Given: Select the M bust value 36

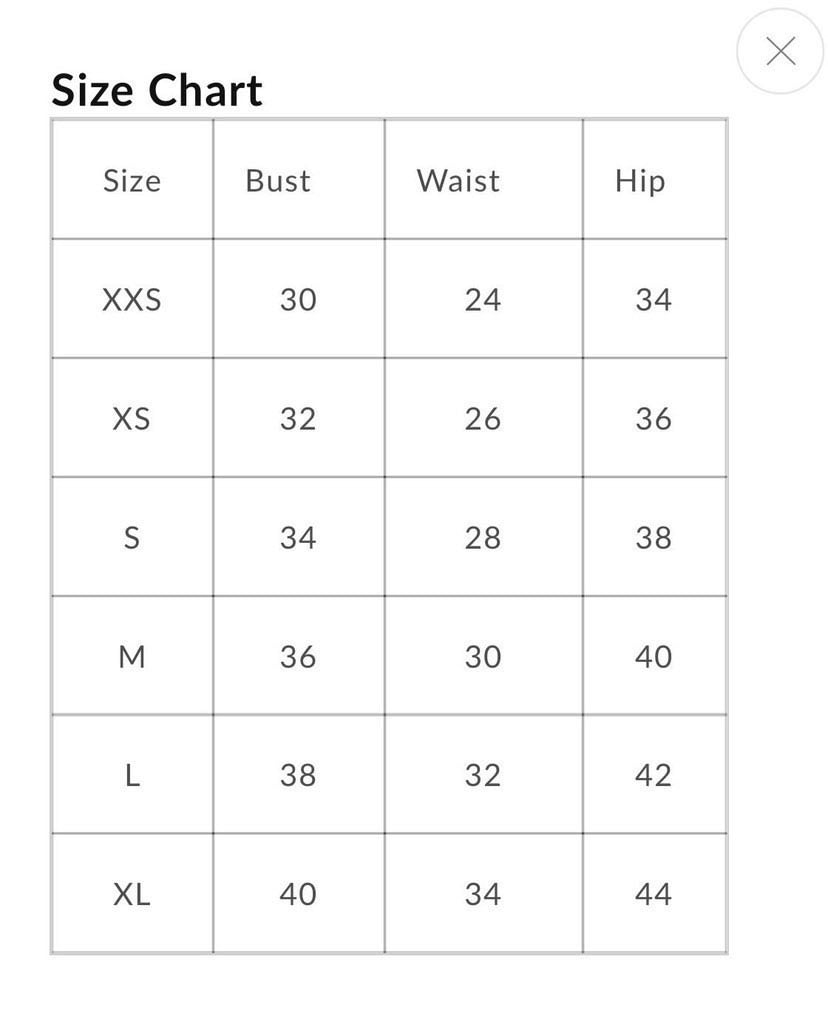Looking at the screenshot, I should click(x=298, y=657).
